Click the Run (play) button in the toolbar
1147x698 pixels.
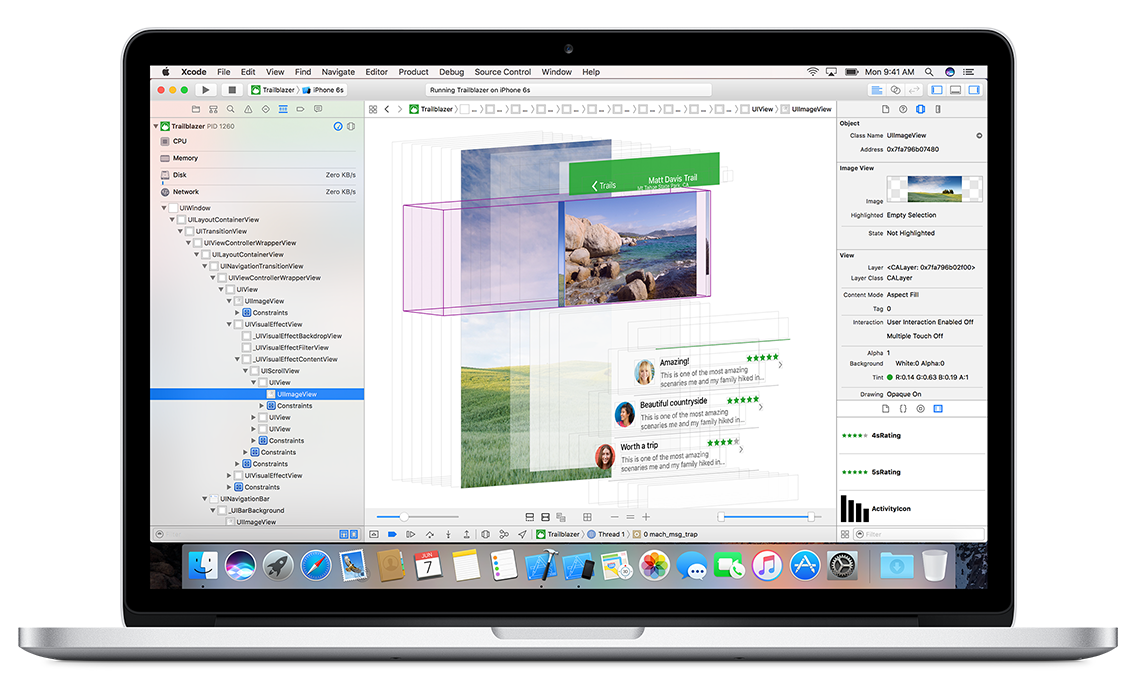coord(206,90)
